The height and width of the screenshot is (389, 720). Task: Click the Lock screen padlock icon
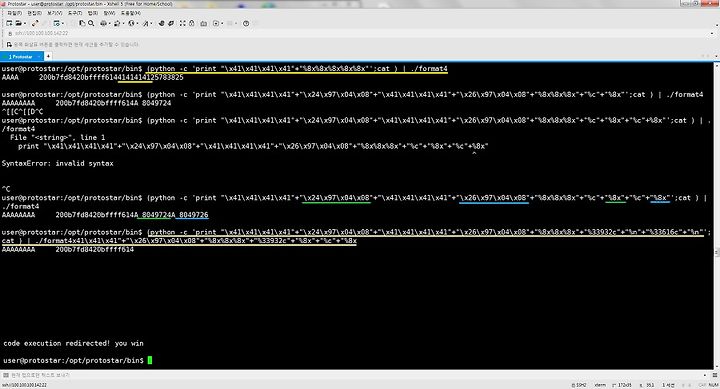pyautogui.click(x=191, y=23)
